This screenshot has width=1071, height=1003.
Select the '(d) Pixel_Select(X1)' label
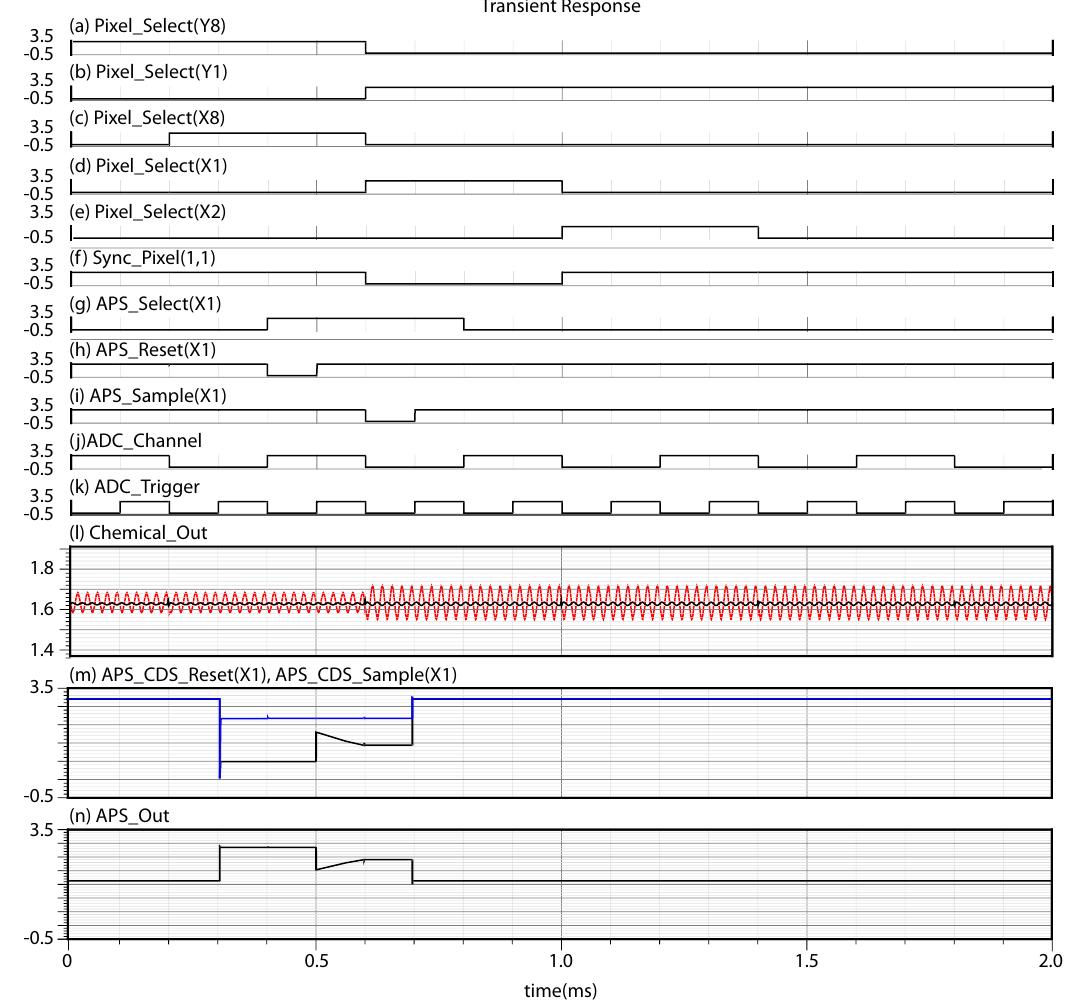click(x=148, y=166)
